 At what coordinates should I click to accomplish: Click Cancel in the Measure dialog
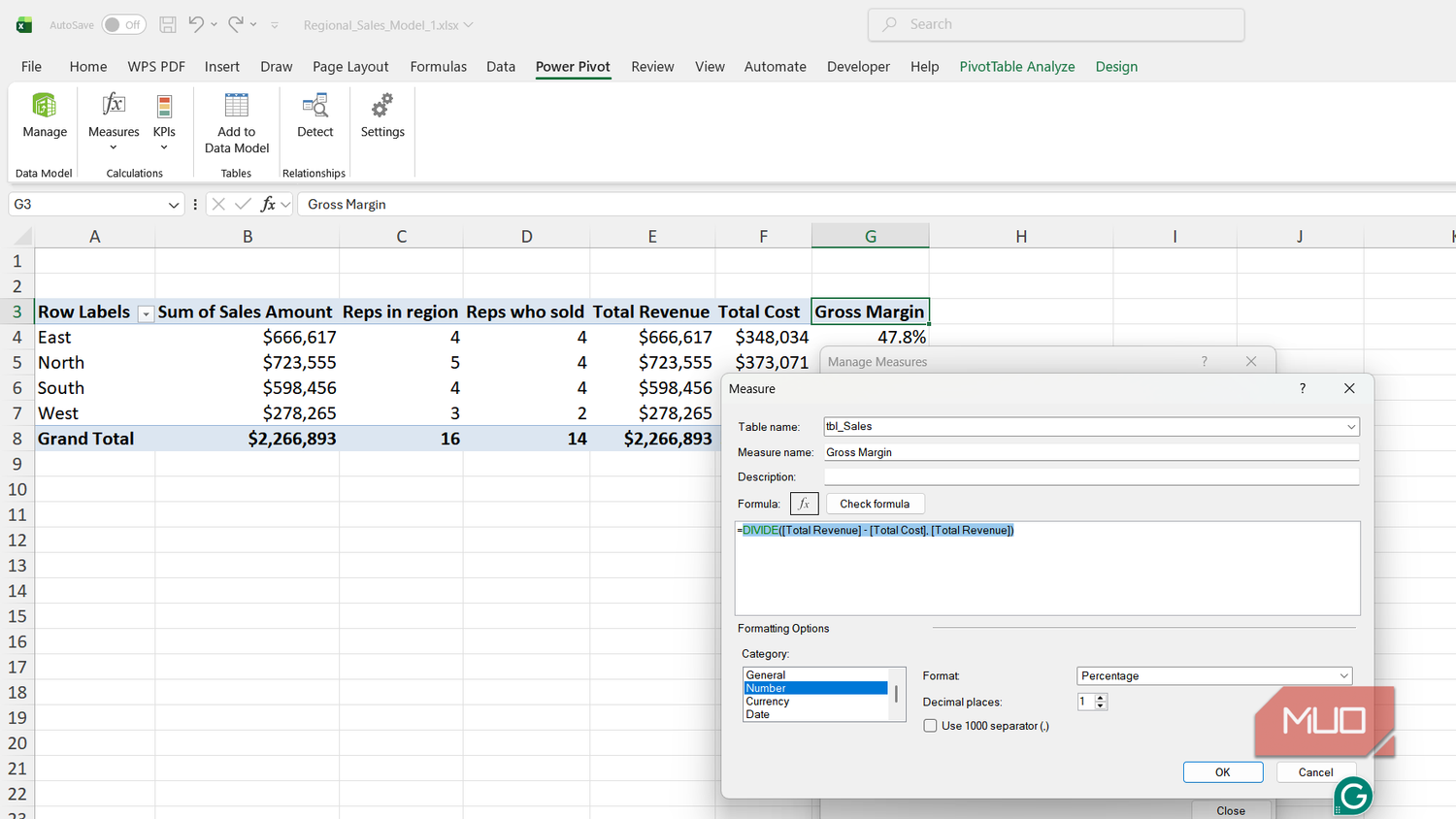[x=1315, y=772]
